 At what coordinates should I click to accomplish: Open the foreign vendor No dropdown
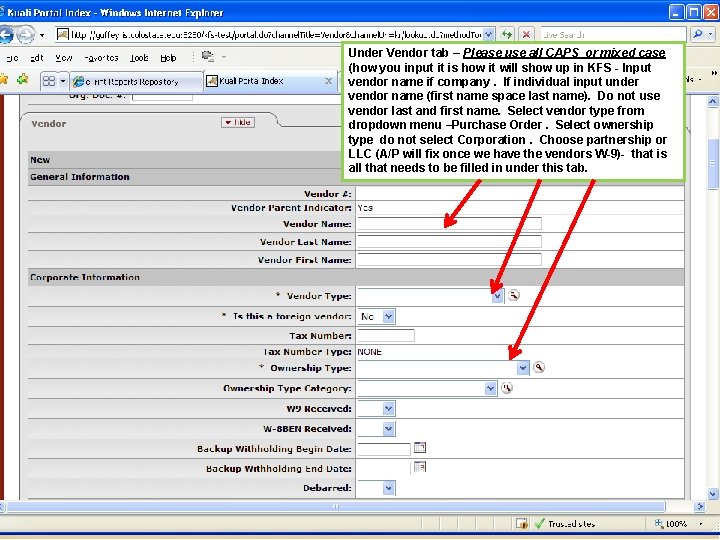pyautogui.click(x=388, y=316)
